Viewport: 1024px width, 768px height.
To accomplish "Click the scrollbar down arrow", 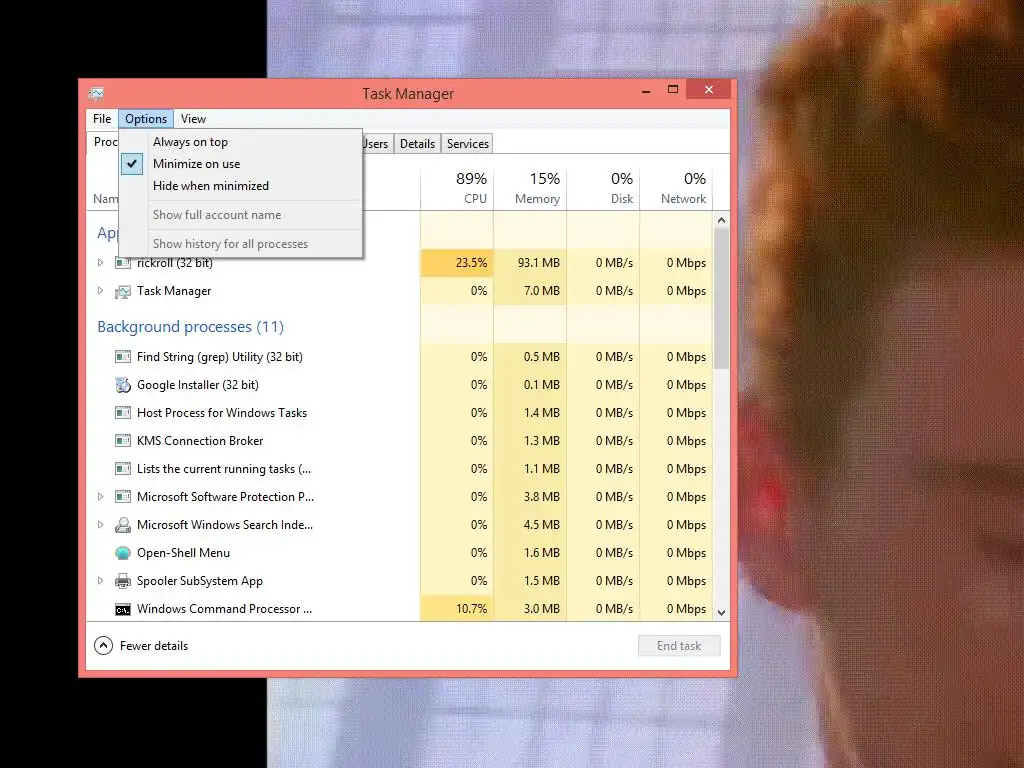I will [721, 613].
